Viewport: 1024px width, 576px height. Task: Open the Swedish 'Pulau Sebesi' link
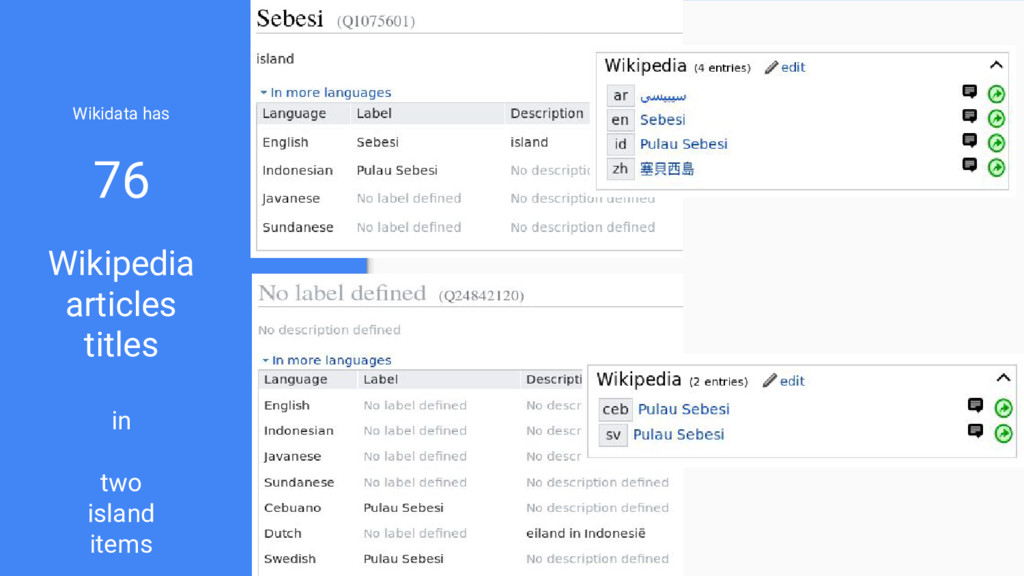(x=679, y=434)
